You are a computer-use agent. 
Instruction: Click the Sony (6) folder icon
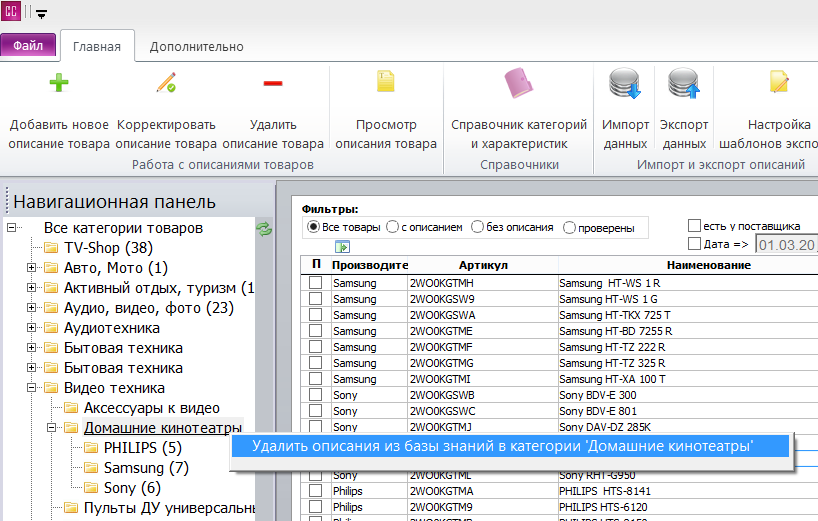click(91, 488)
